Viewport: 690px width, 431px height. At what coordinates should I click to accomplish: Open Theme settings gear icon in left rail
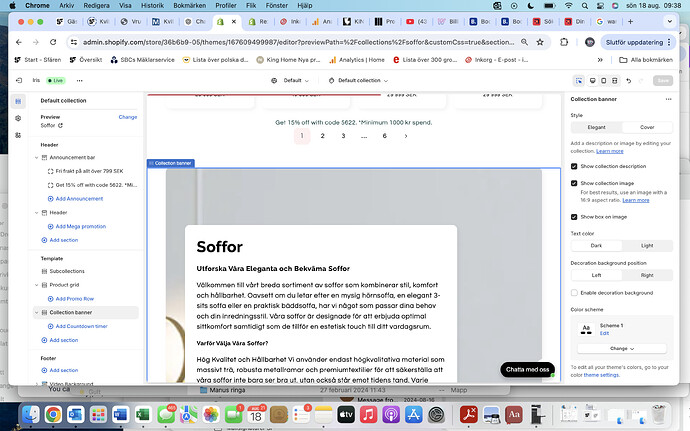[x=18, y=118]
